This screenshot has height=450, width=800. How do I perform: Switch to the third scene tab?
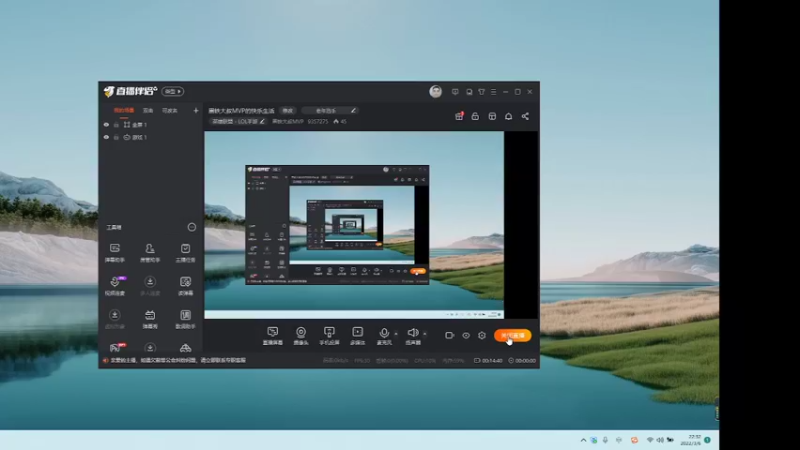(169, 110)
